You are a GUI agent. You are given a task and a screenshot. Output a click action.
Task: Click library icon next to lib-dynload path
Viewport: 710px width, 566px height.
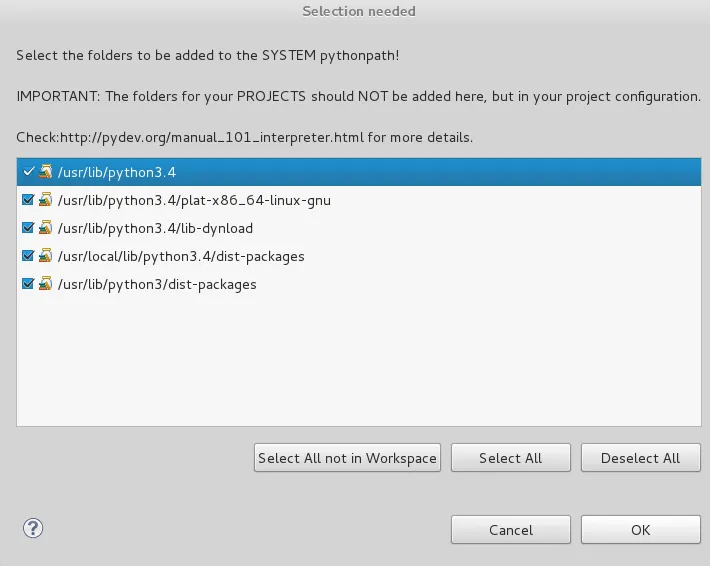click(x=45, y=228)
